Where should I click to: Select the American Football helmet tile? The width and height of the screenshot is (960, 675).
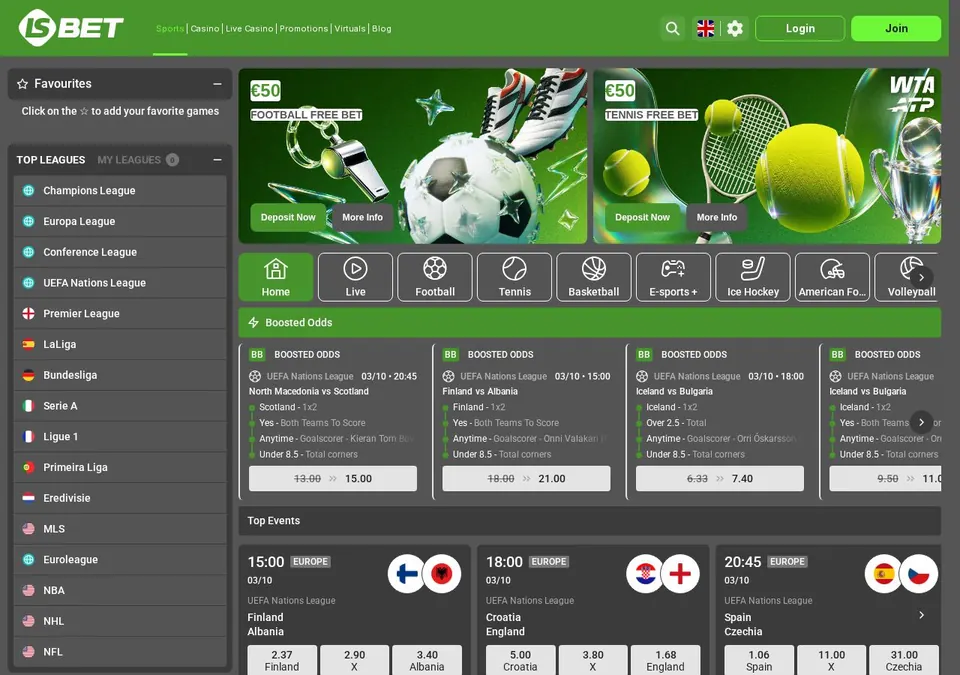point(832,277)
